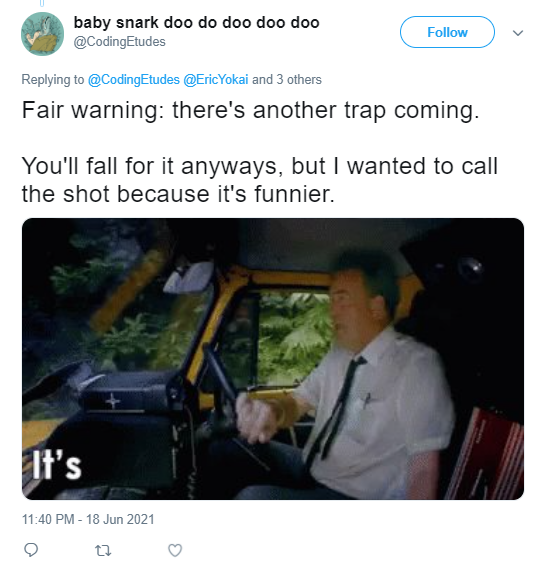Show the "and 3 others" recipients
The height and width of the screenshot is (575, 549).
tap(287, 80)
